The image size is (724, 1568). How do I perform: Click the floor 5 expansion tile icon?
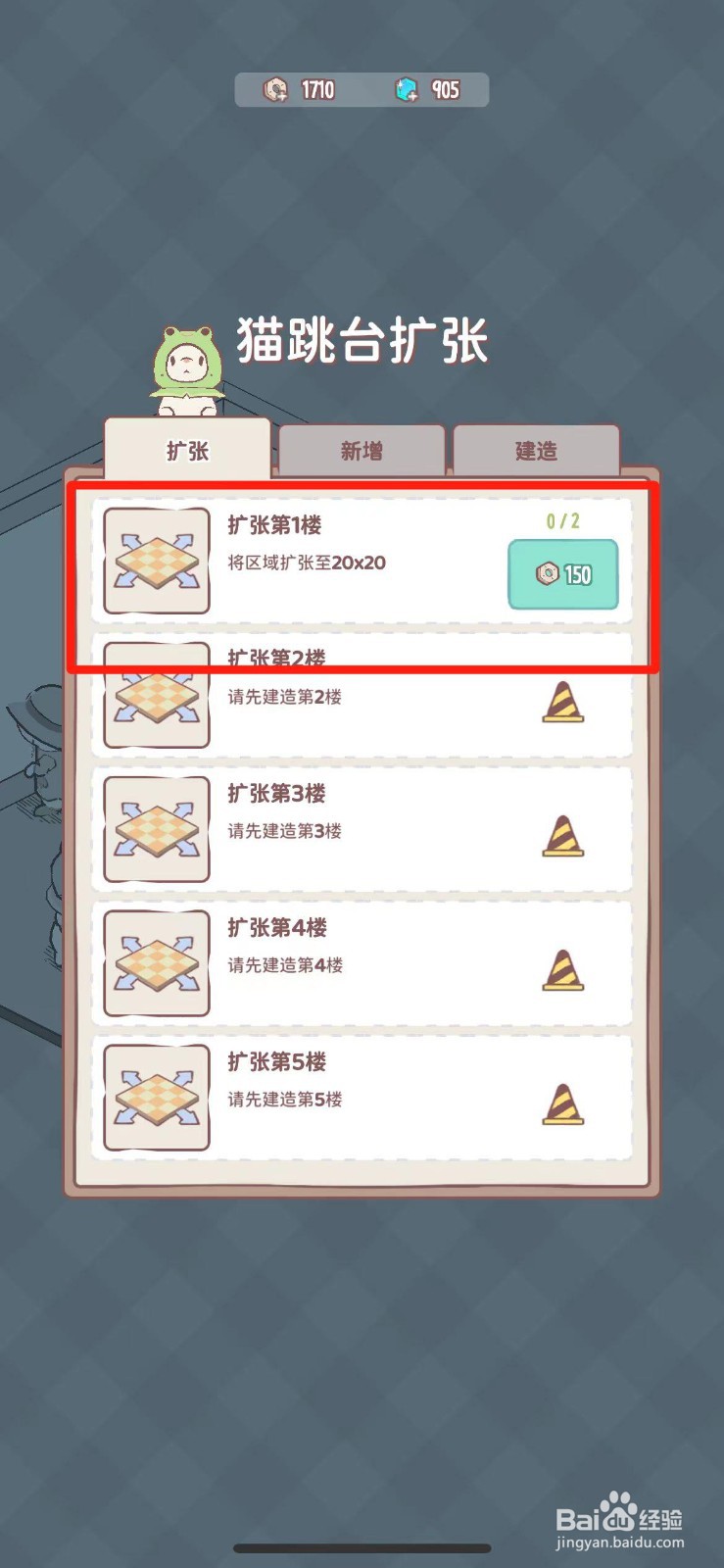157,1099
